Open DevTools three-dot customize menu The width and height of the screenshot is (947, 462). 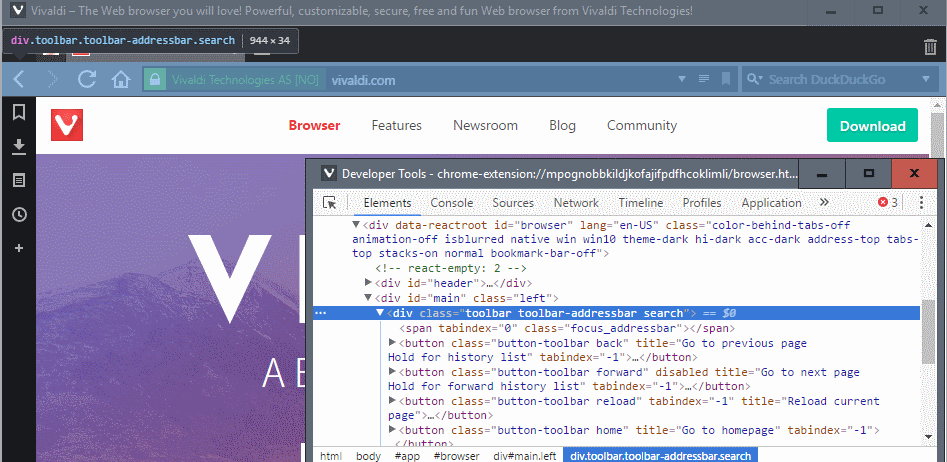click(x=922, y=202)
